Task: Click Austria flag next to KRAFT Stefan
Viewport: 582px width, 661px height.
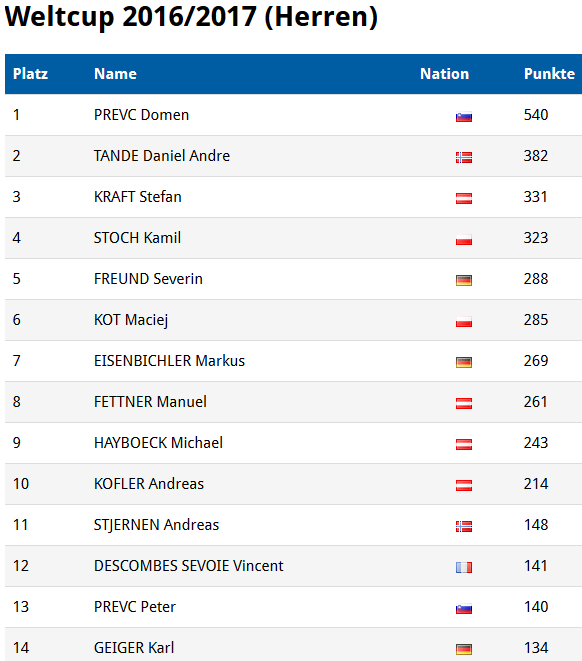Action: coord(464,198)
